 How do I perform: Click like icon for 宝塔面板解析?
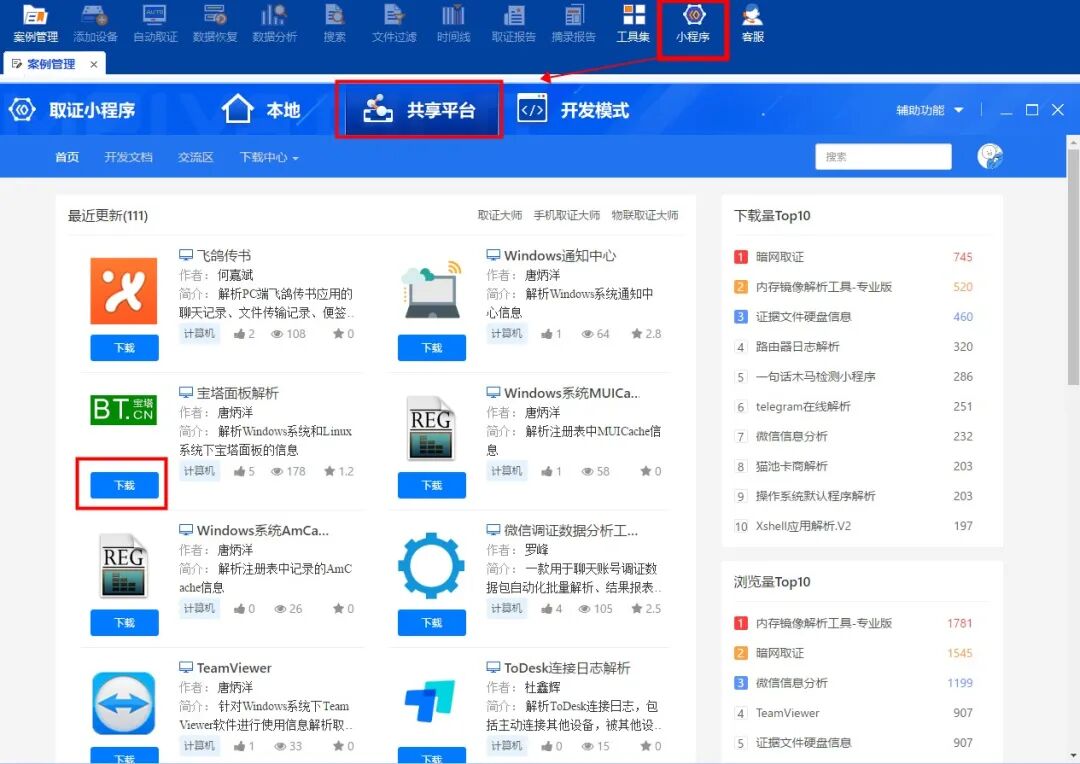[240, 471]
